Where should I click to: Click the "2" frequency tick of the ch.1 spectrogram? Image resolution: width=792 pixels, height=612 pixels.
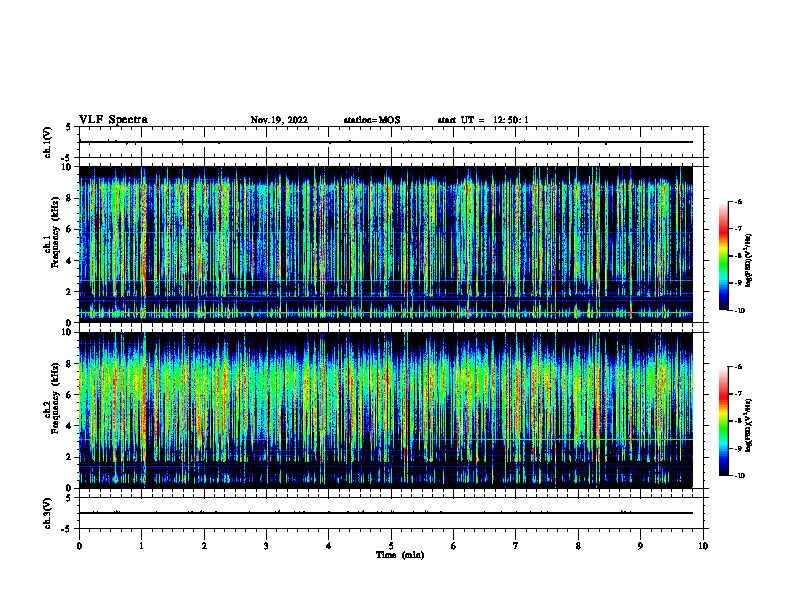click(70, 291)
